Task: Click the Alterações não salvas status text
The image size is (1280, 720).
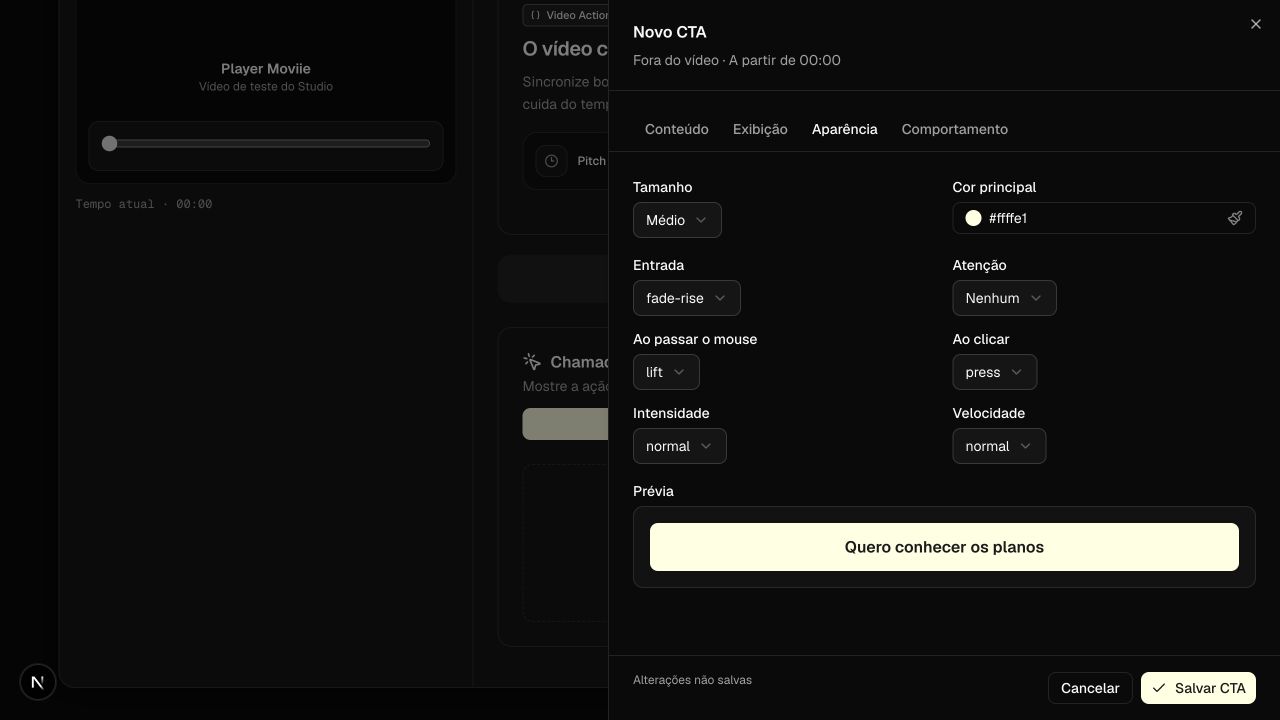Action: point(692,680)
